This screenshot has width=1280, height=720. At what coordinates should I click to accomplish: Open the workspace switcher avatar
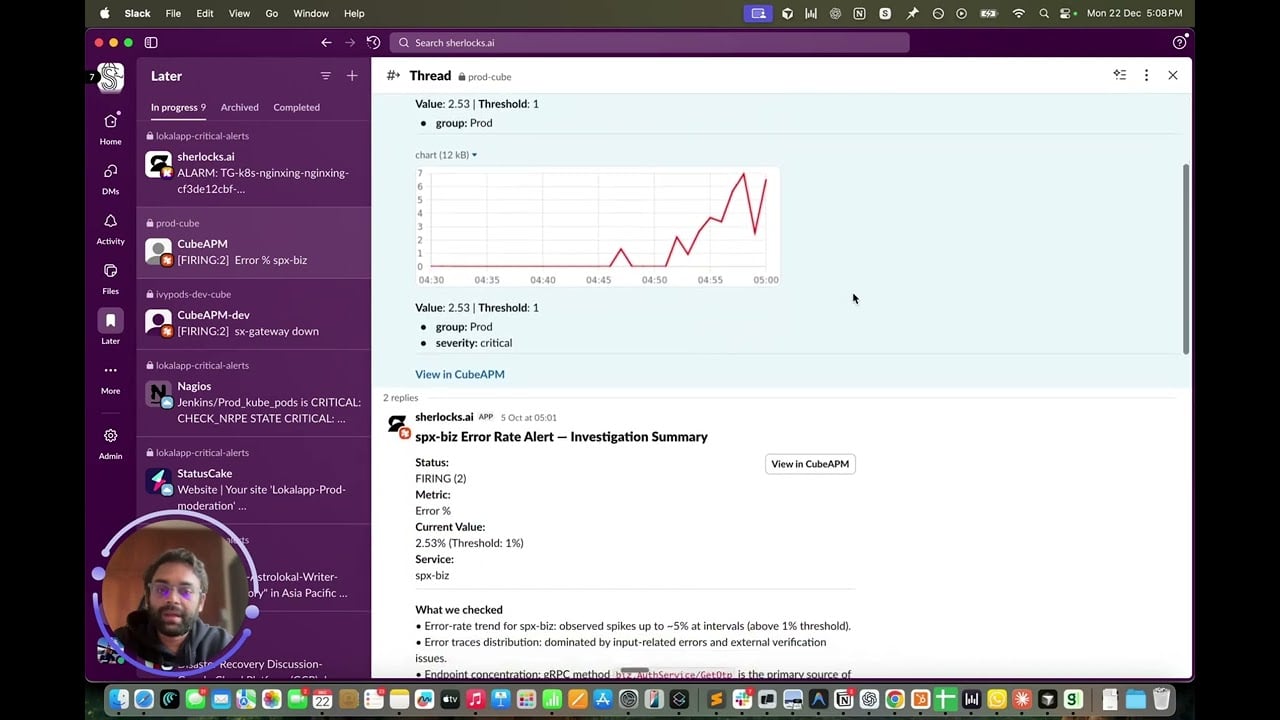click(x=109, y=77)
